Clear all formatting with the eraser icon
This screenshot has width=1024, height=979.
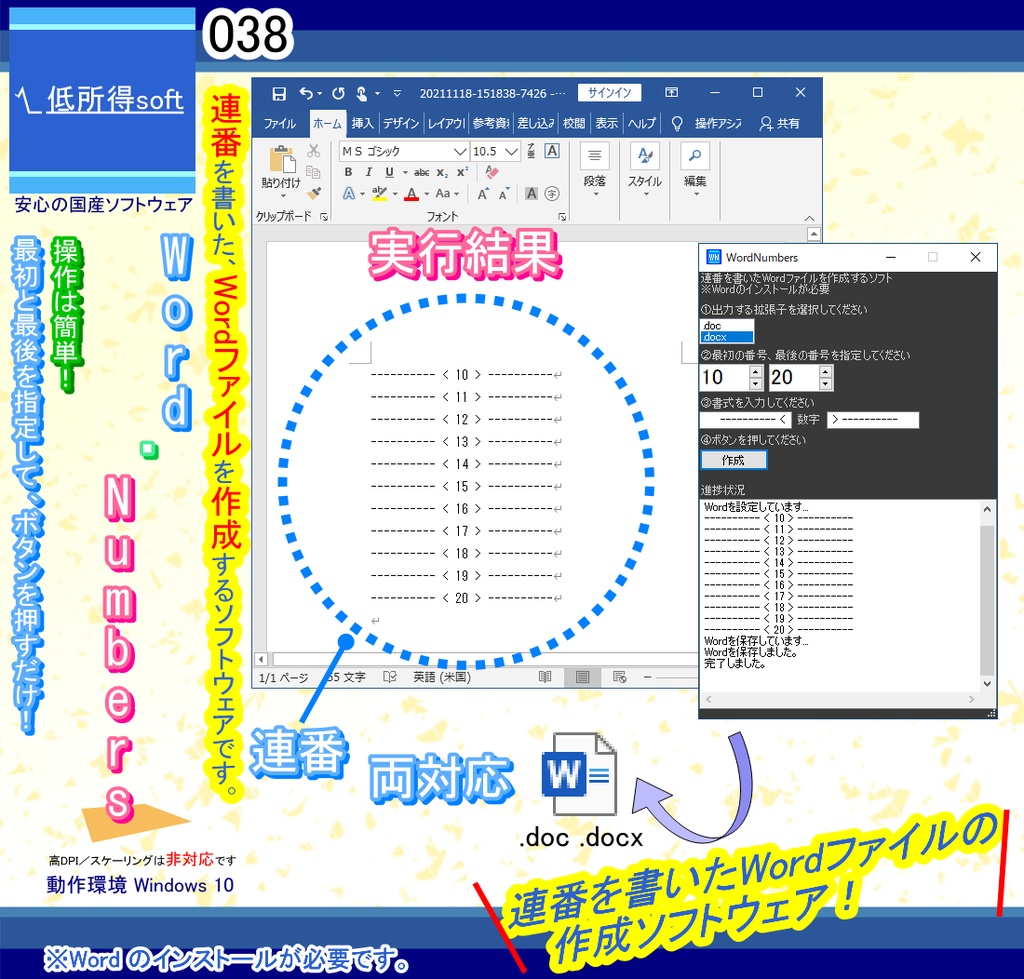[x=491, y=172]
